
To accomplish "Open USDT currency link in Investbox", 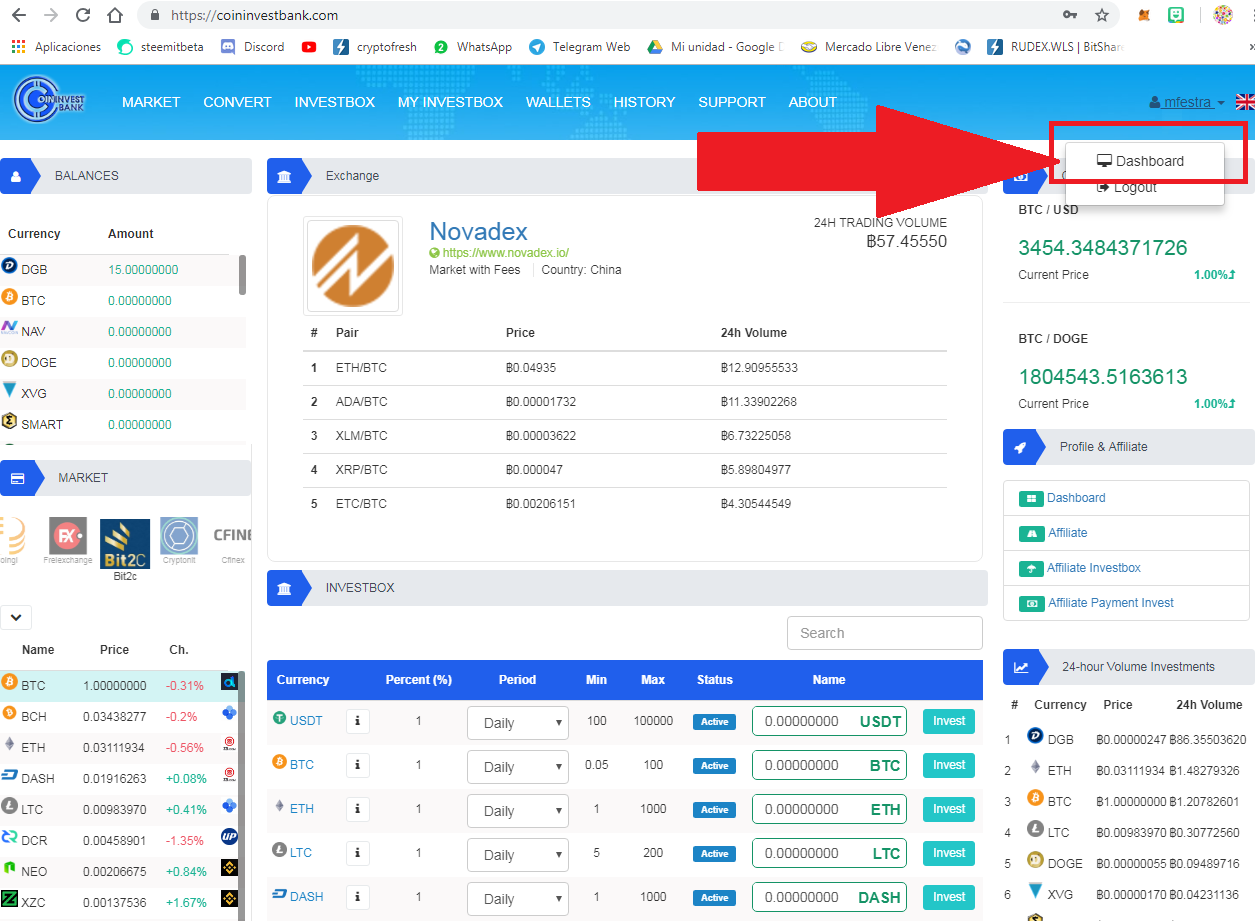I will [x=306, y=720].
